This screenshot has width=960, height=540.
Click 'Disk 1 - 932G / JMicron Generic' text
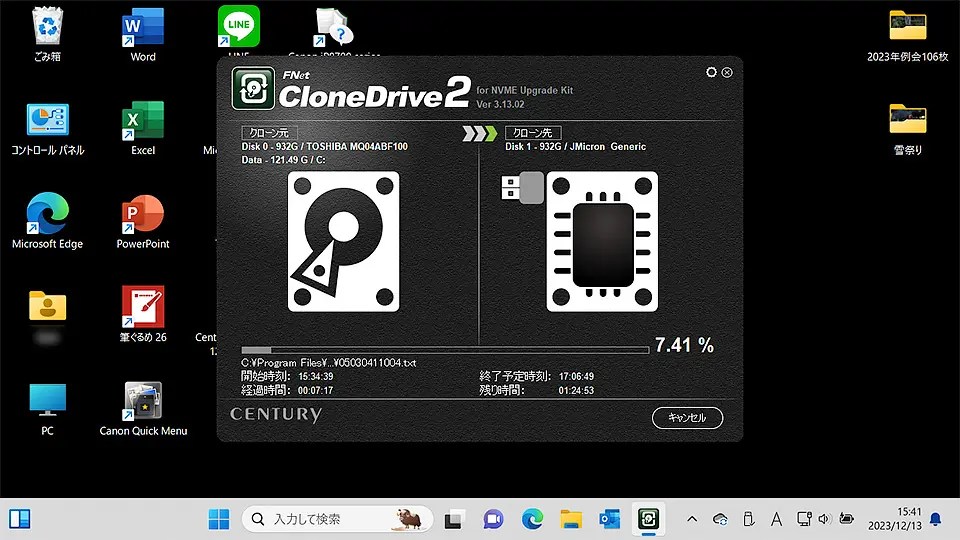[x=576, y=146]
